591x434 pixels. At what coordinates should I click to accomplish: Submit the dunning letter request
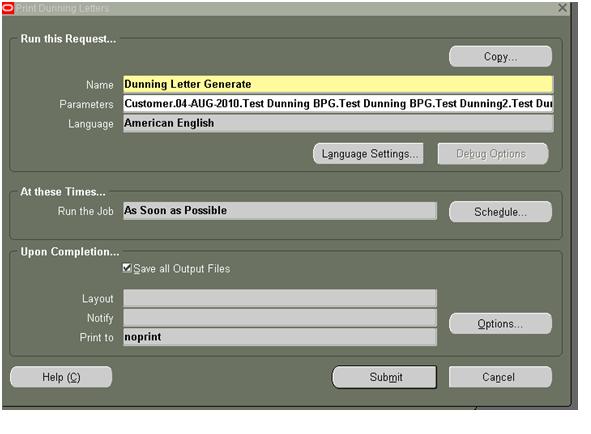[x=384, y=377]
